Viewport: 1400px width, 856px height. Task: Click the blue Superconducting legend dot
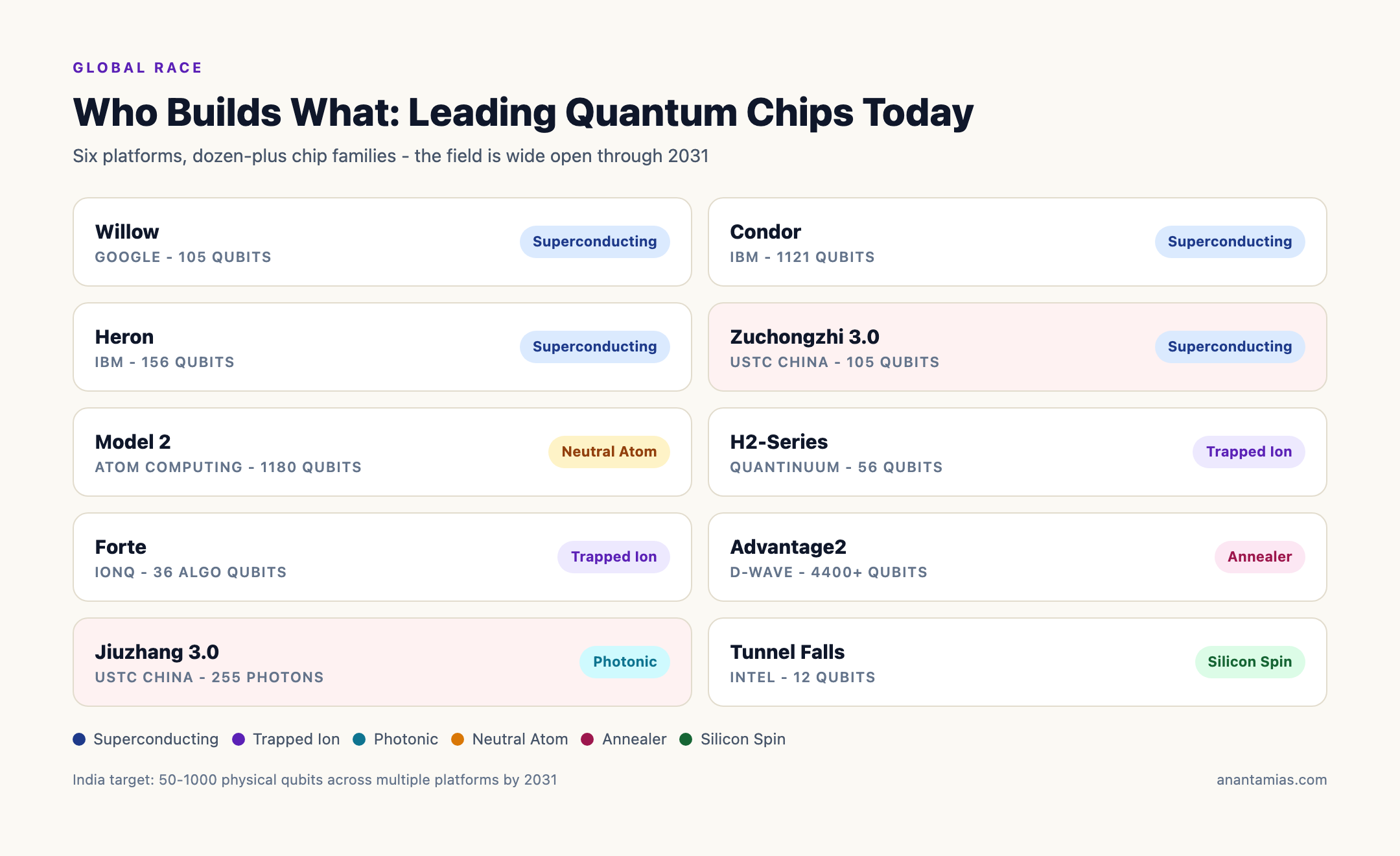(x=79, y=739)
